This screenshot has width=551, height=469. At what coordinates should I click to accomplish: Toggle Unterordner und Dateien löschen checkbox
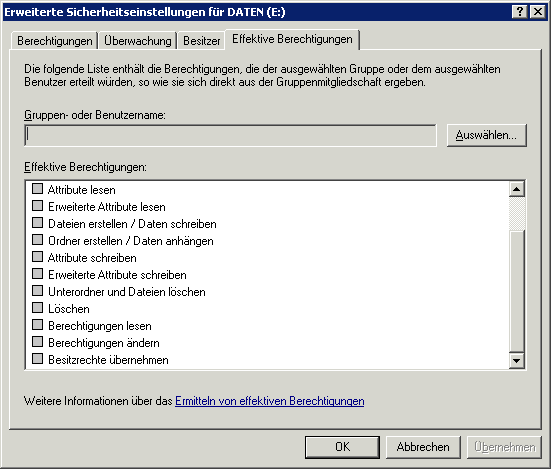click(x=37, y=291)
